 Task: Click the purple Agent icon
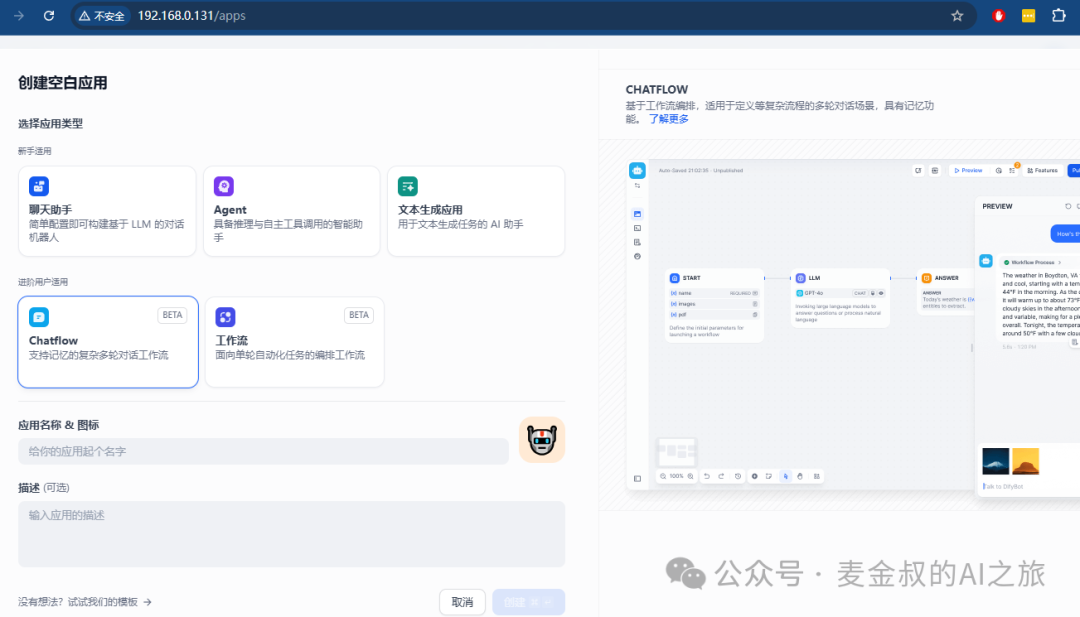(224, 186)
